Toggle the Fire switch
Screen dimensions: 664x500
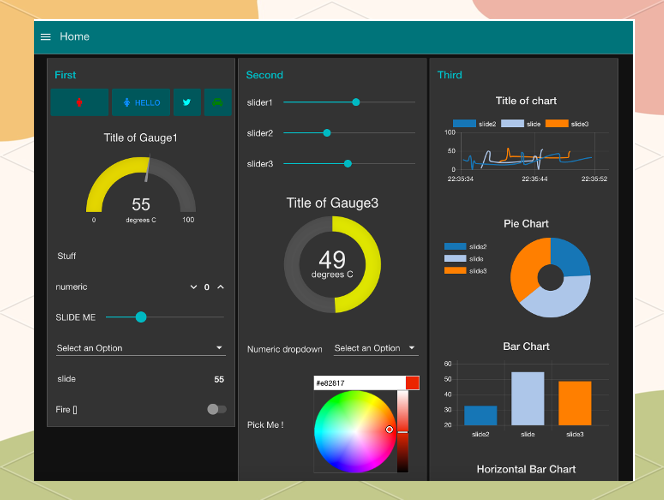[214, 409]
